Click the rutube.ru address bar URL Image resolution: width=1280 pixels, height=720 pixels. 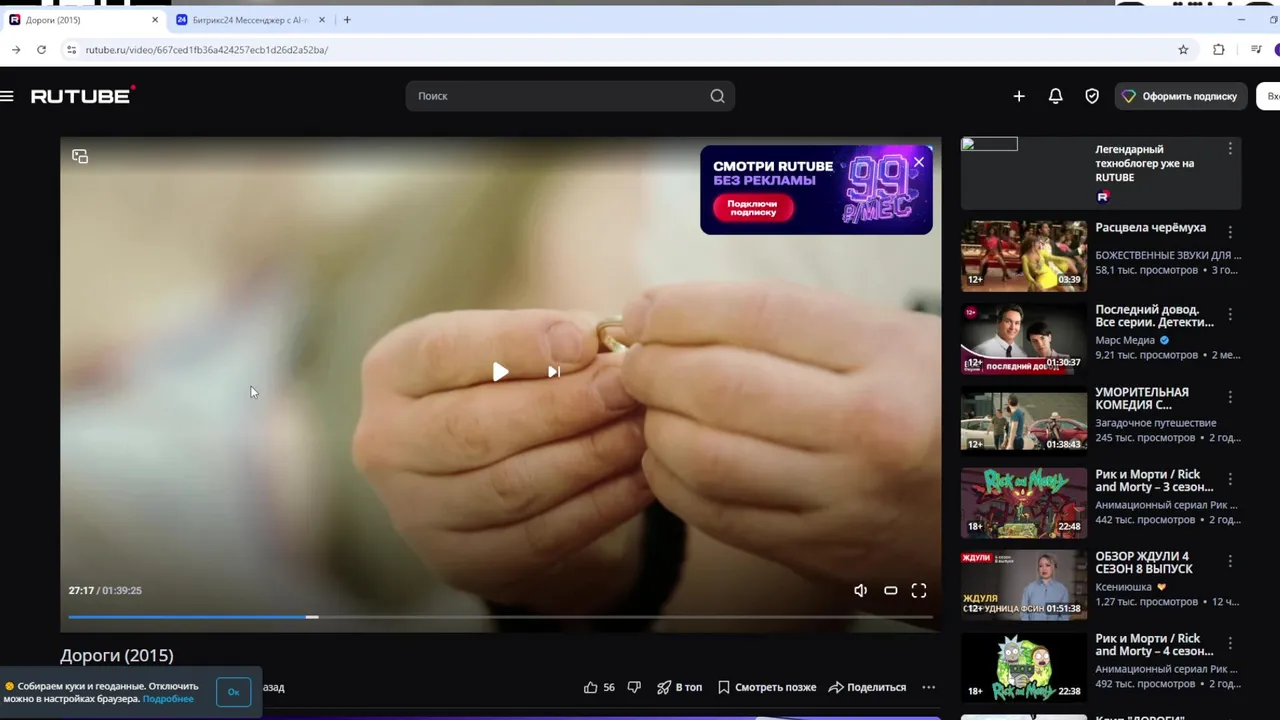click(x=207, y=50)
